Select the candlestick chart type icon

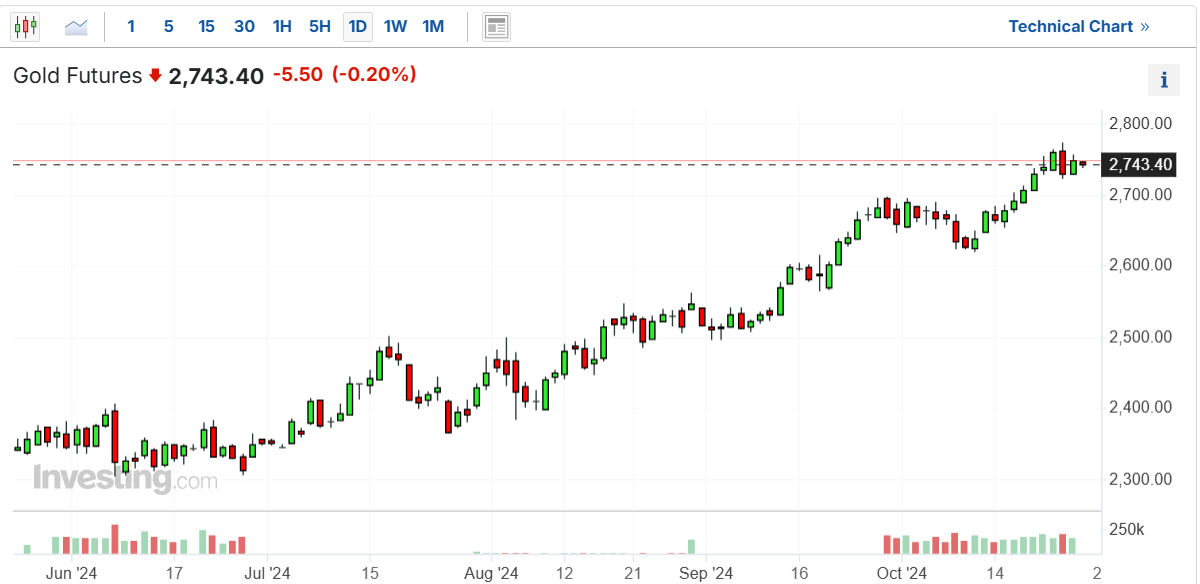click(x=26, y=27)
